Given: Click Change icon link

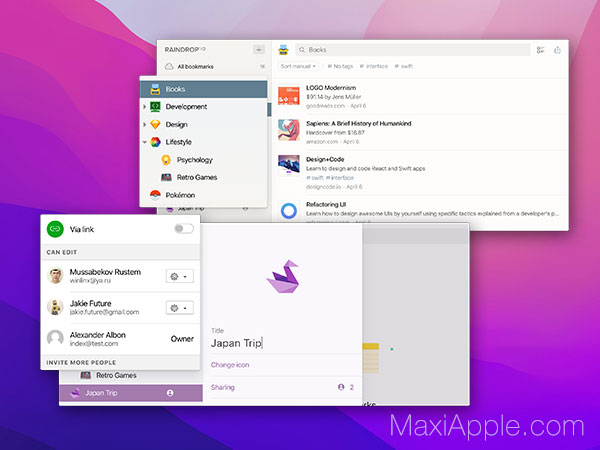Looking at the screenshot, I should point(230,365).
